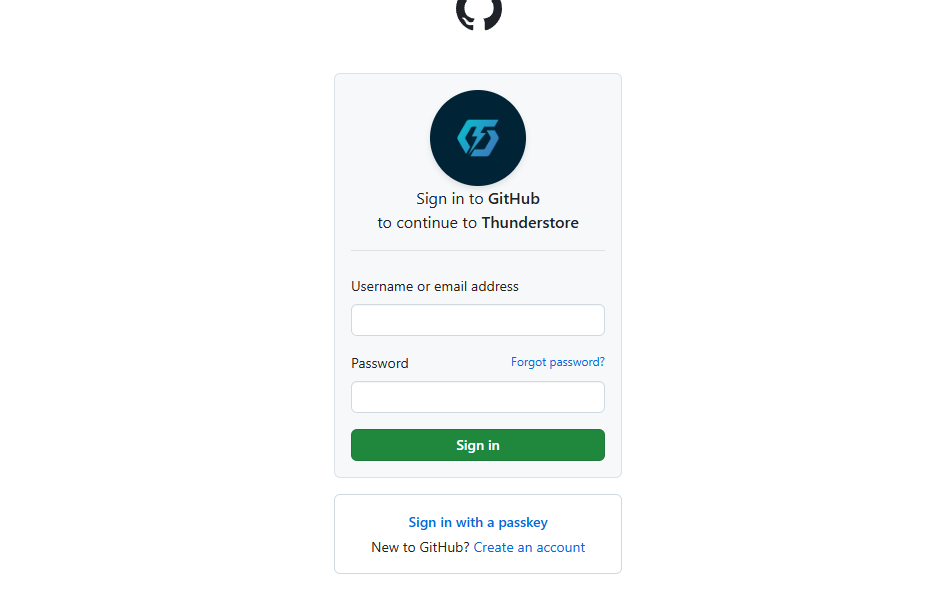This screenshot has height=597, width=952.
Task: Click the bold GitHub word in heading
Action: [x=514, y=199]
